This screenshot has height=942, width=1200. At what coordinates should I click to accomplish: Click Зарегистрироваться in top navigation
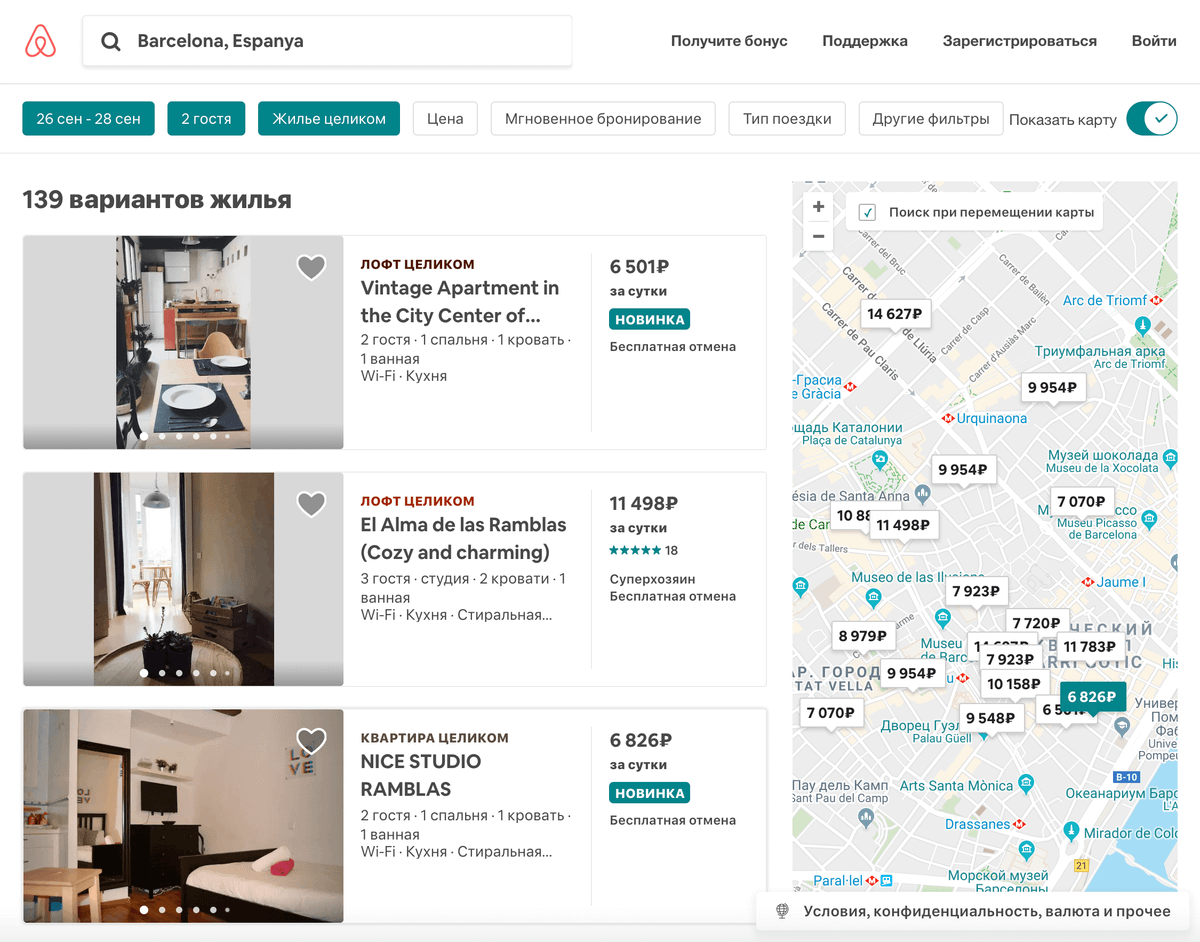(1020, 41)
